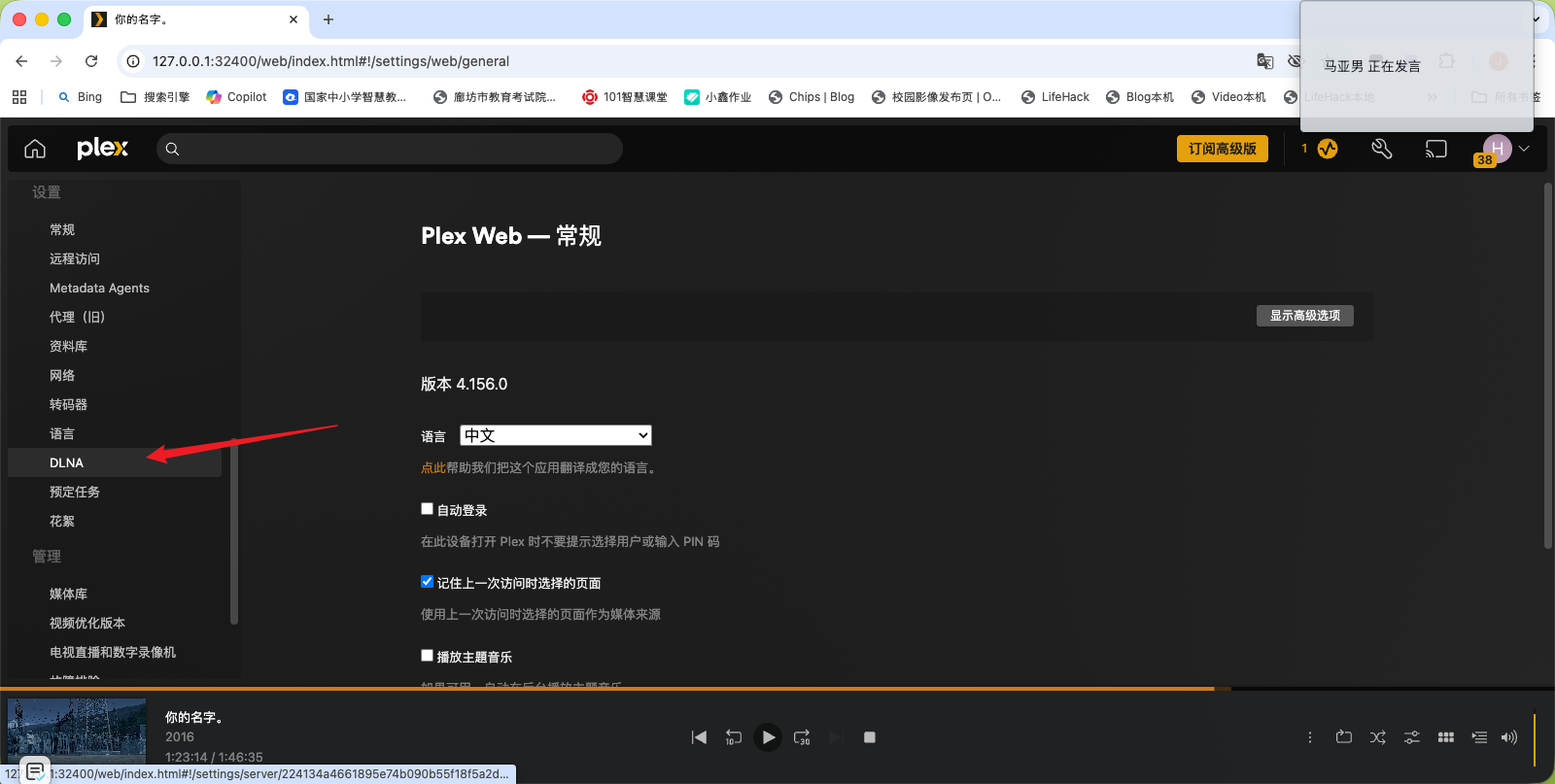Open 搜索引擎 bookmarks folder
This screenshot has width=1555, height=784.
tap(155, 97)
